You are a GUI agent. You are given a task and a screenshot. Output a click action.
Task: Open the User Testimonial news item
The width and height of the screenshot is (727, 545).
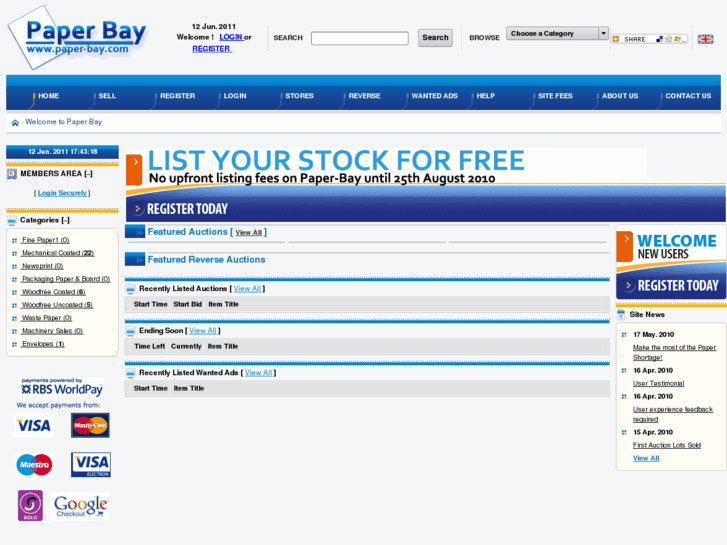(x=658, y=384)
